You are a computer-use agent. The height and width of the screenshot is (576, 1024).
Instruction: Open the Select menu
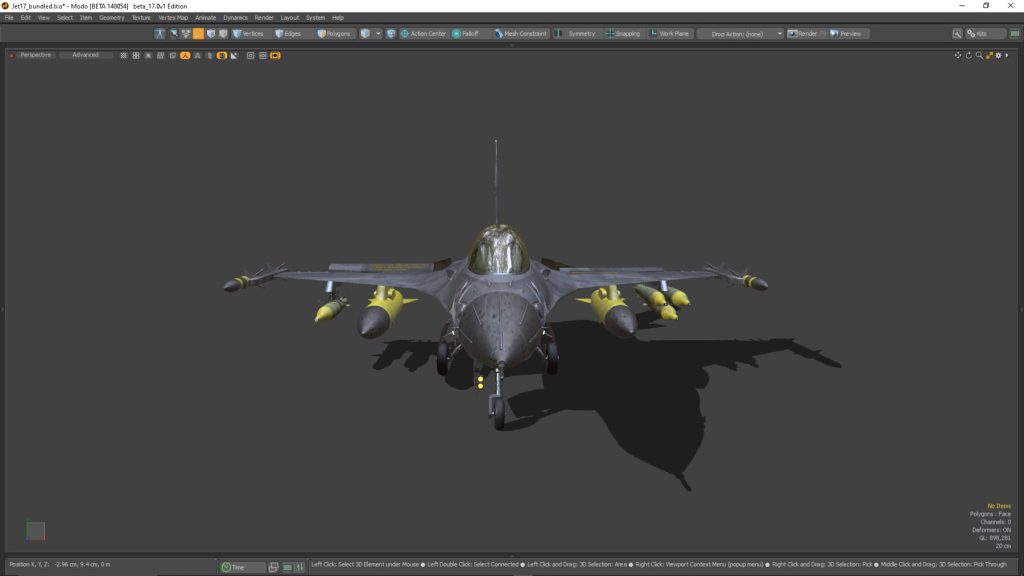point(65,18)
